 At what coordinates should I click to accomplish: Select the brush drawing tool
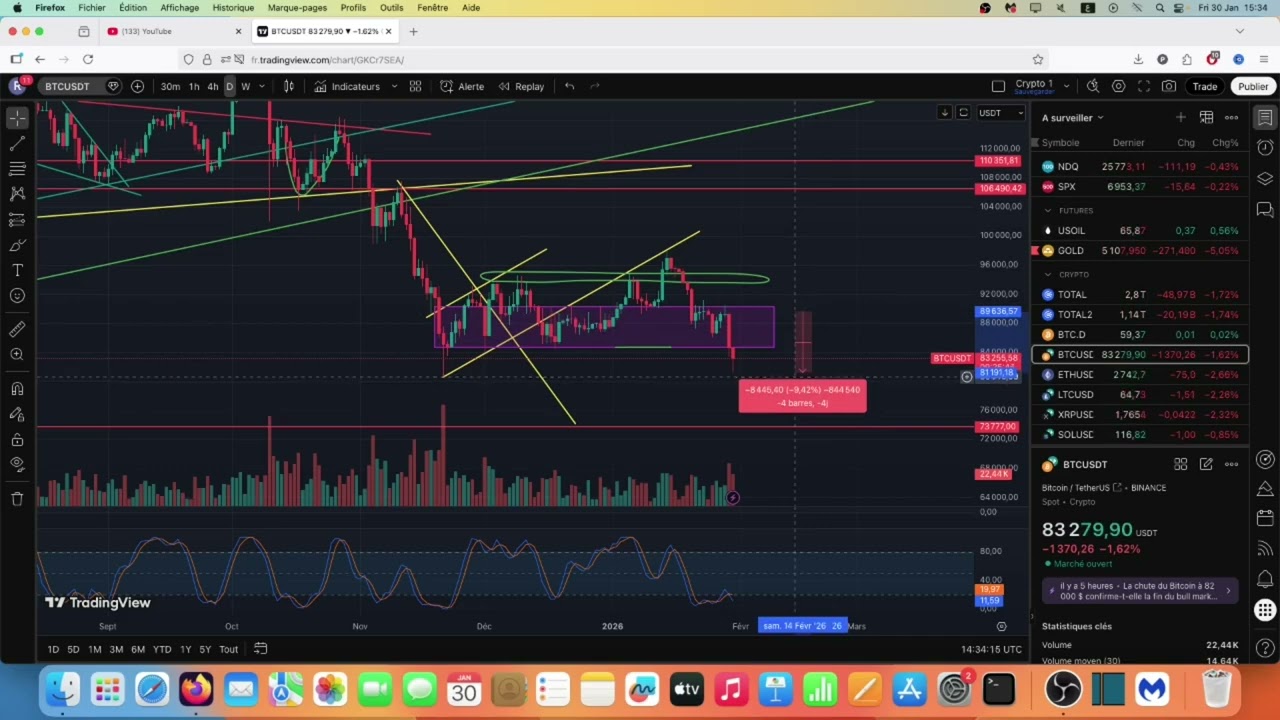(17, 245)
